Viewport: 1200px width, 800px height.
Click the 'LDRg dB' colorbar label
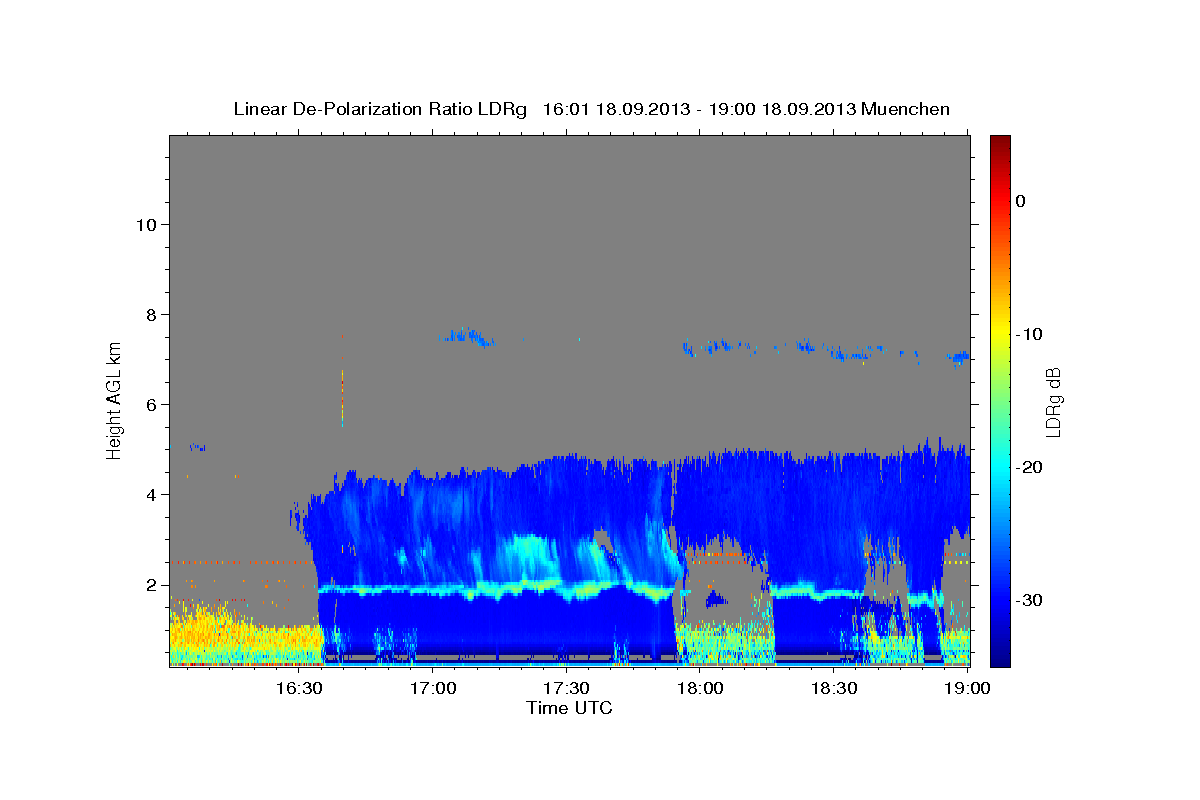tap(1052, 402)
